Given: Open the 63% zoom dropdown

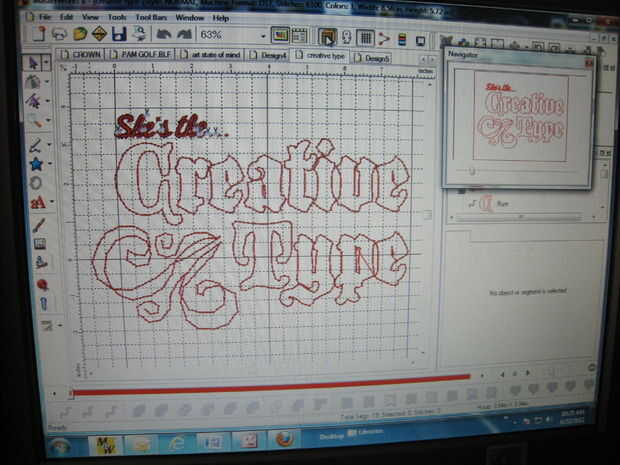Looking at the screenshot, I should [263, 36].
